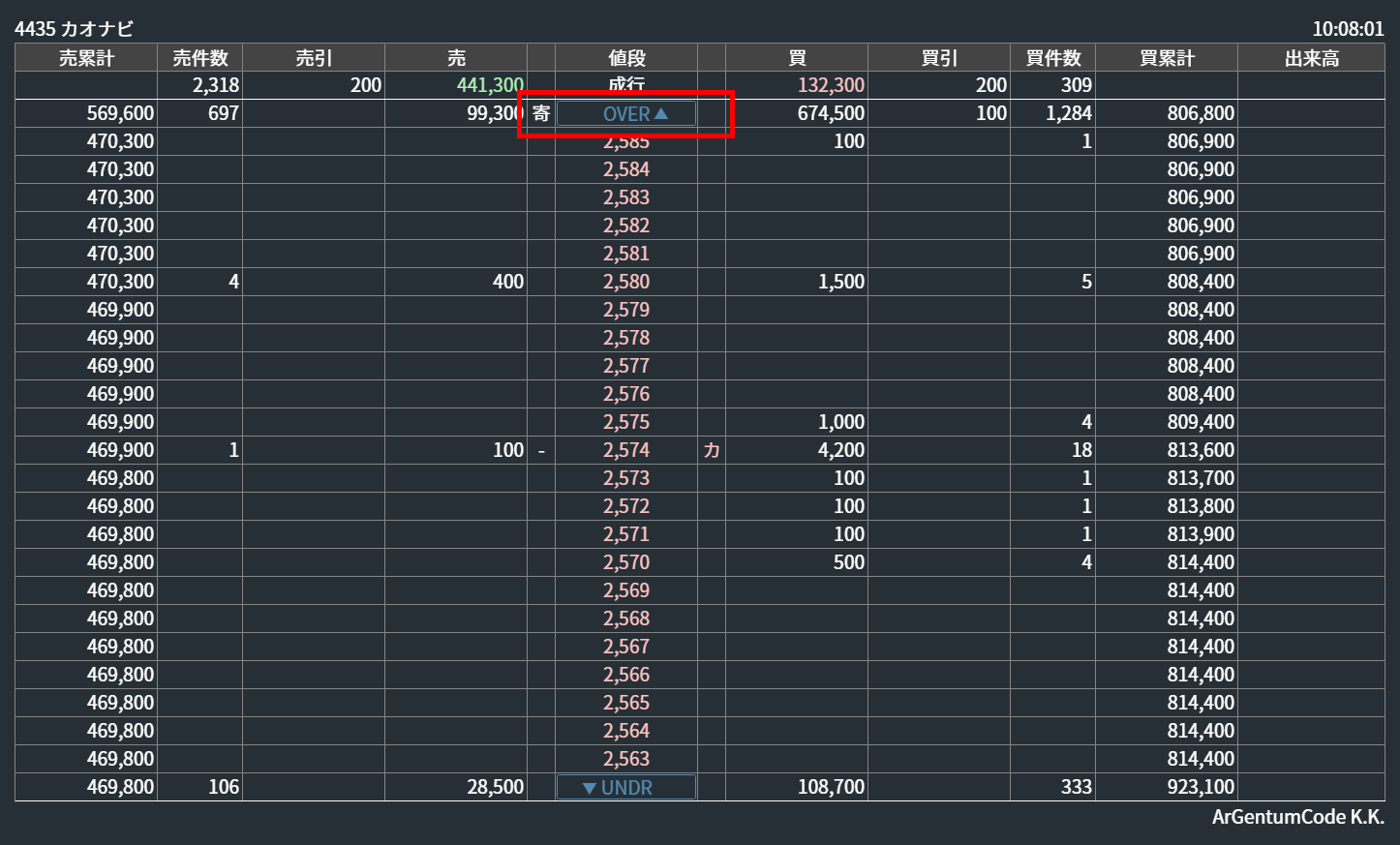Click the 売引 column header

tap(314, 58)
